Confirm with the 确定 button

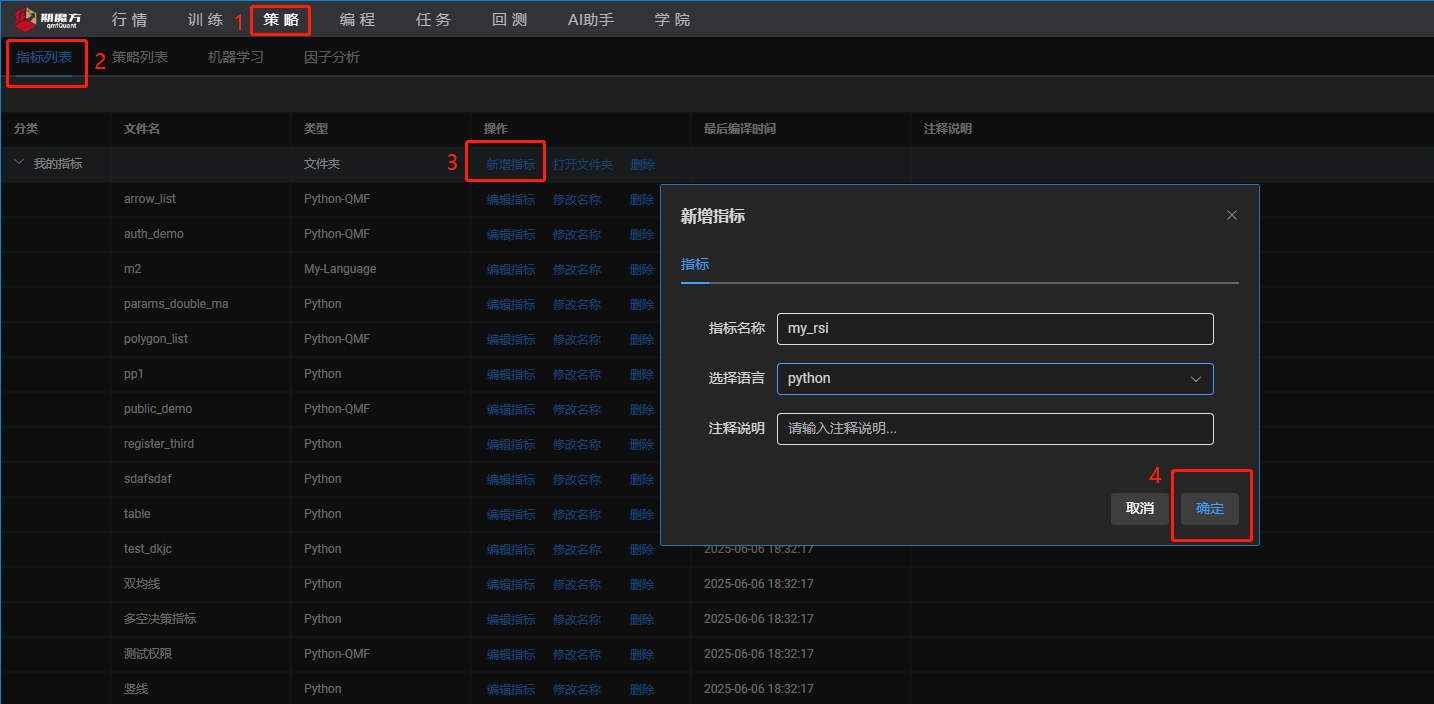click(1210, 508)
